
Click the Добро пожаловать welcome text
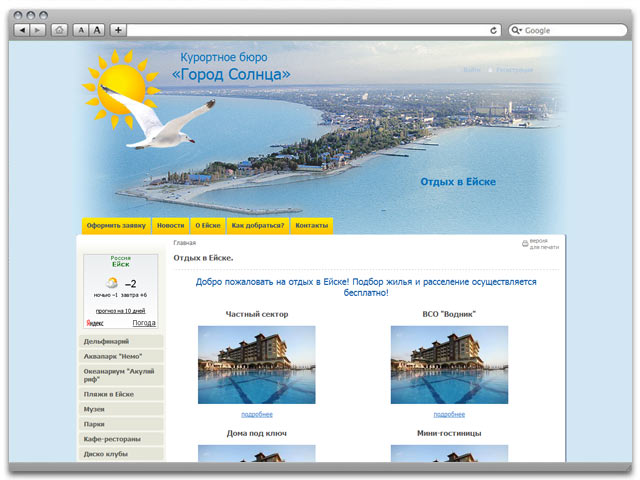click(x=366, y=287)
